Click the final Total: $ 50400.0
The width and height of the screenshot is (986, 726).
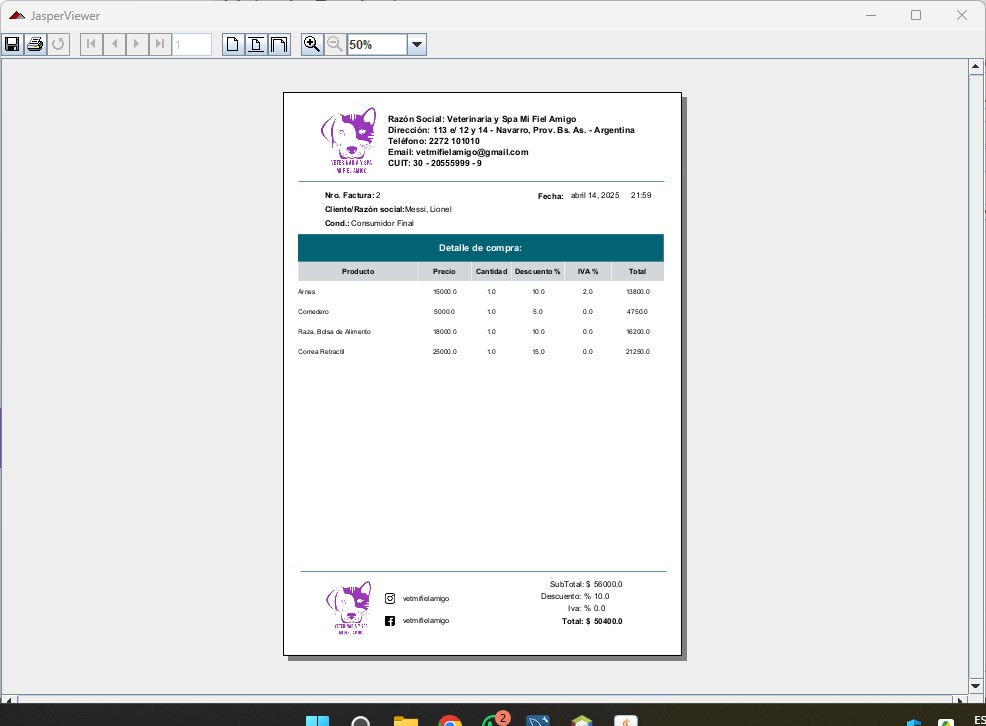(592, 622)
